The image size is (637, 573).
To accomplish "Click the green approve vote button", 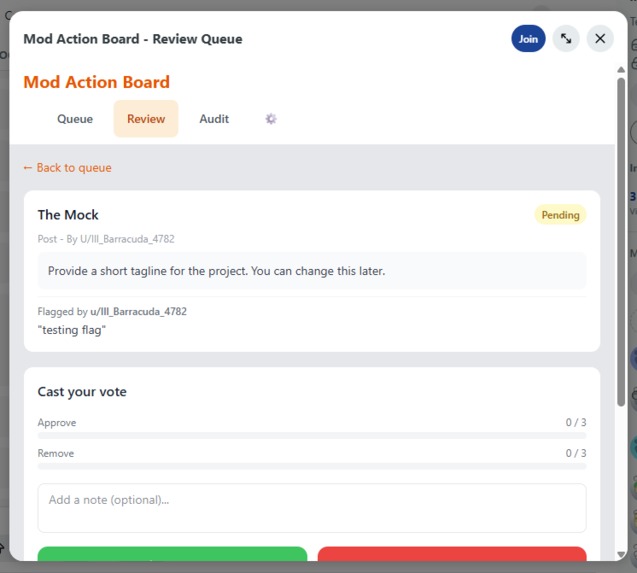I will (172, 554).
